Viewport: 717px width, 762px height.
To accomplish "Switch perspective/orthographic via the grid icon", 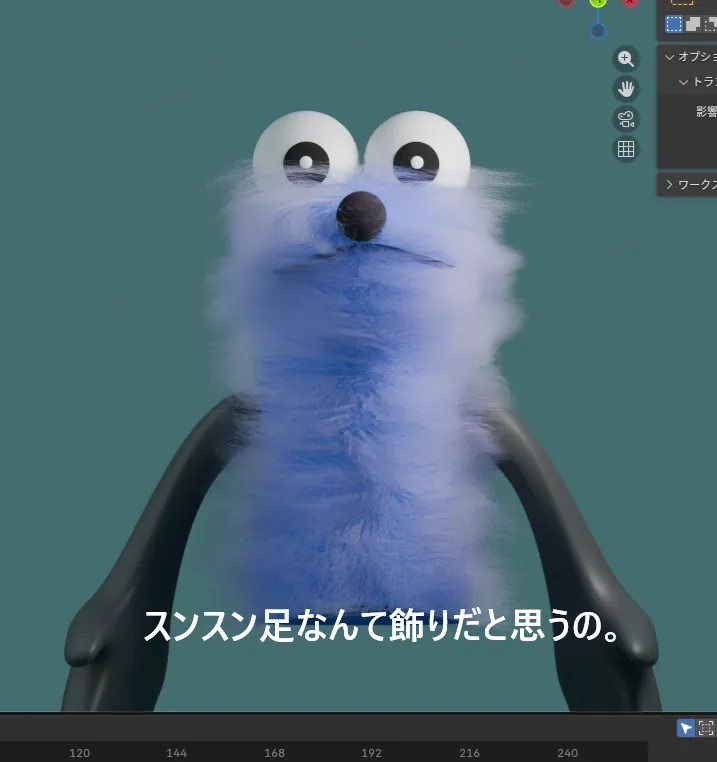I will pyautogui.click(x=626, y=149).
